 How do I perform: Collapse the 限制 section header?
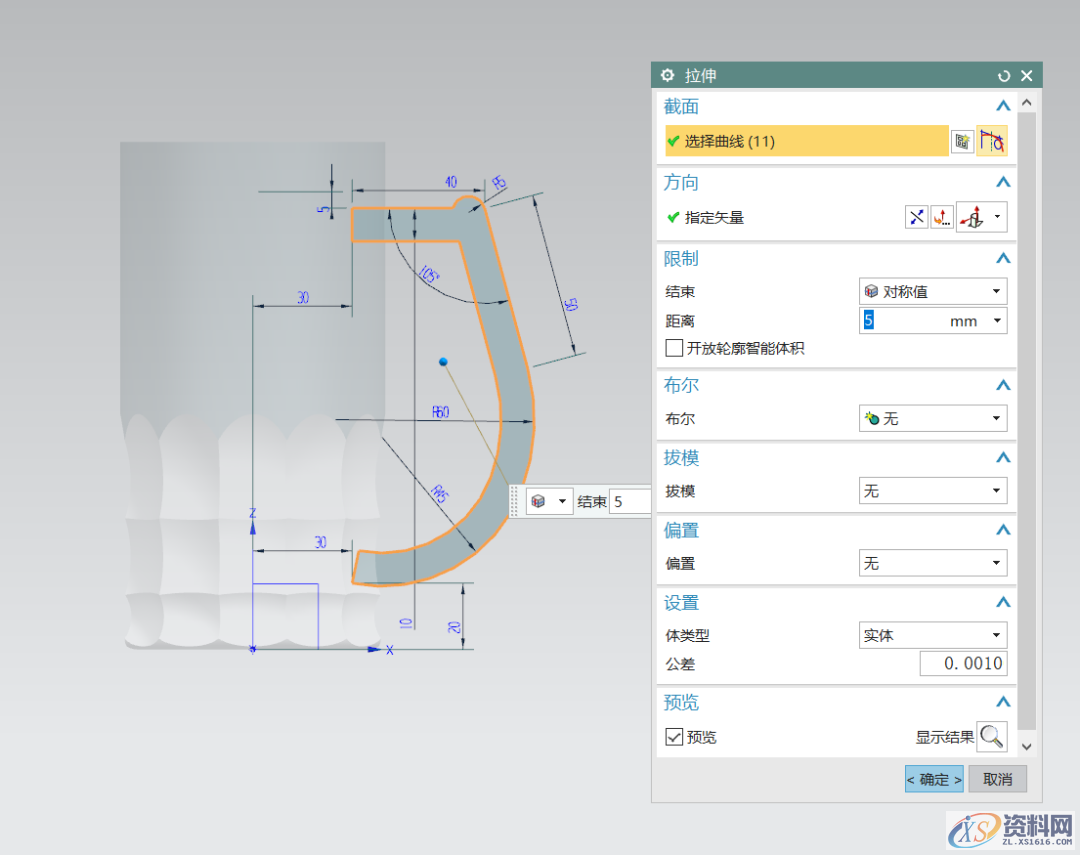1003,259
